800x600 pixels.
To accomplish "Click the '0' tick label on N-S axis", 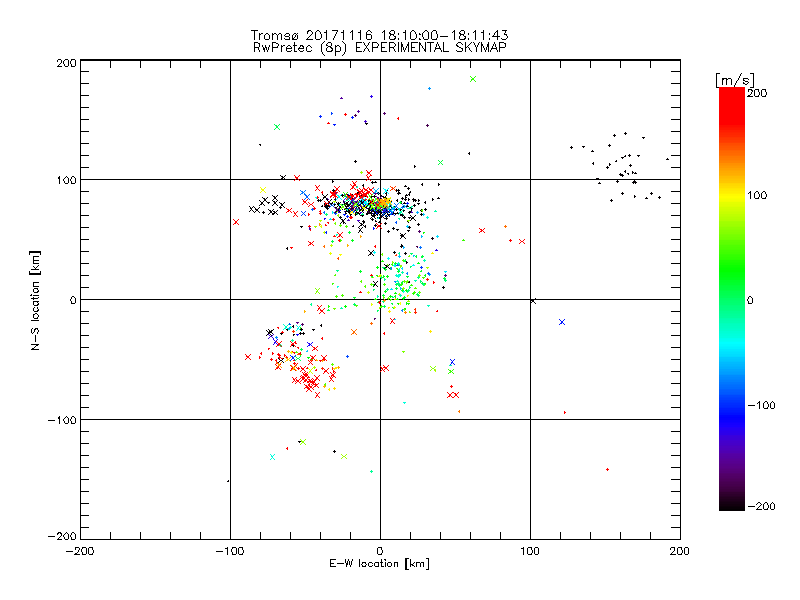I will click(73, 300).
